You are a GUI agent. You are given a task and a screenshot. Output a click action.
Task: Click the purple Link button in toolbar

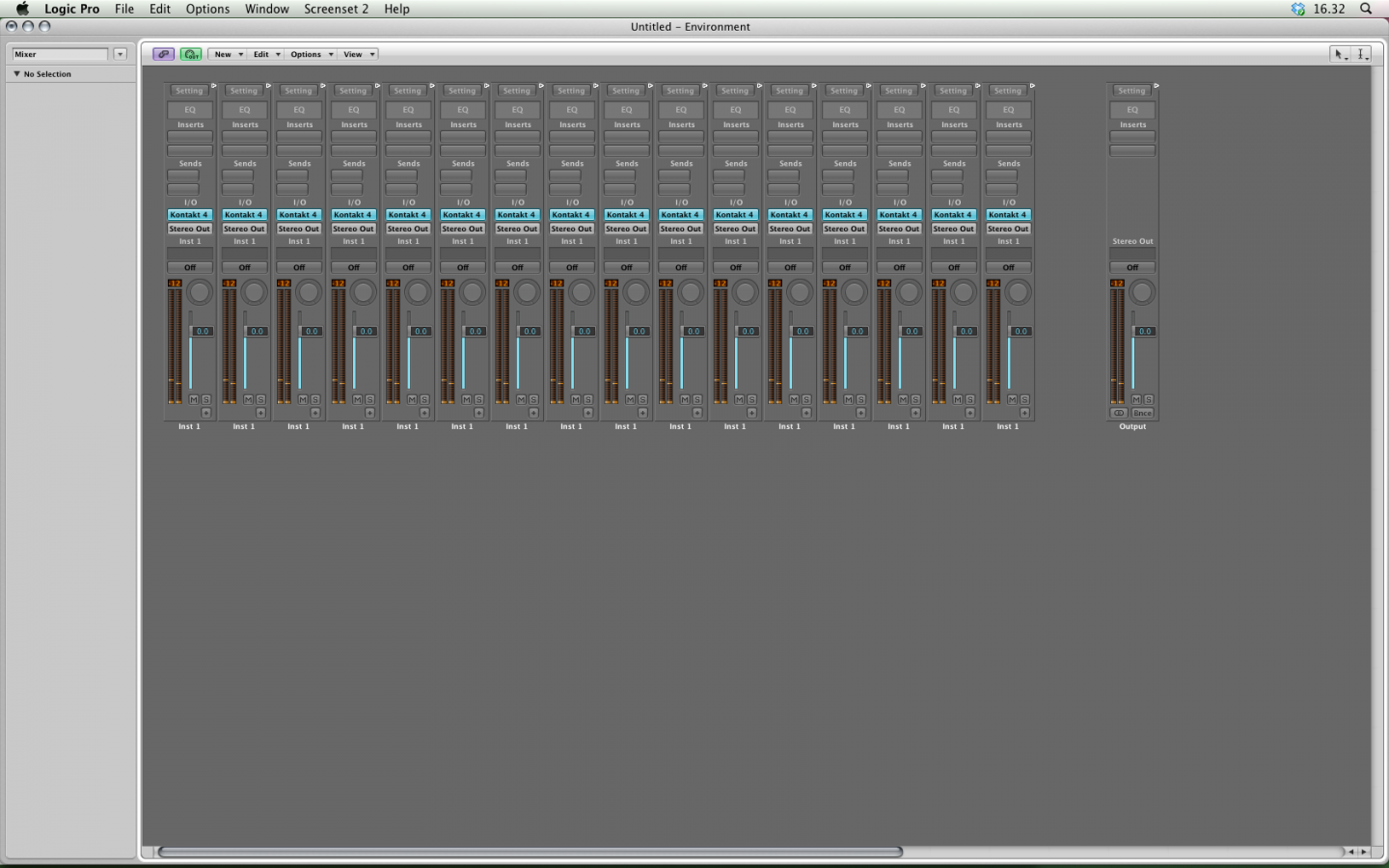[163, 54]
